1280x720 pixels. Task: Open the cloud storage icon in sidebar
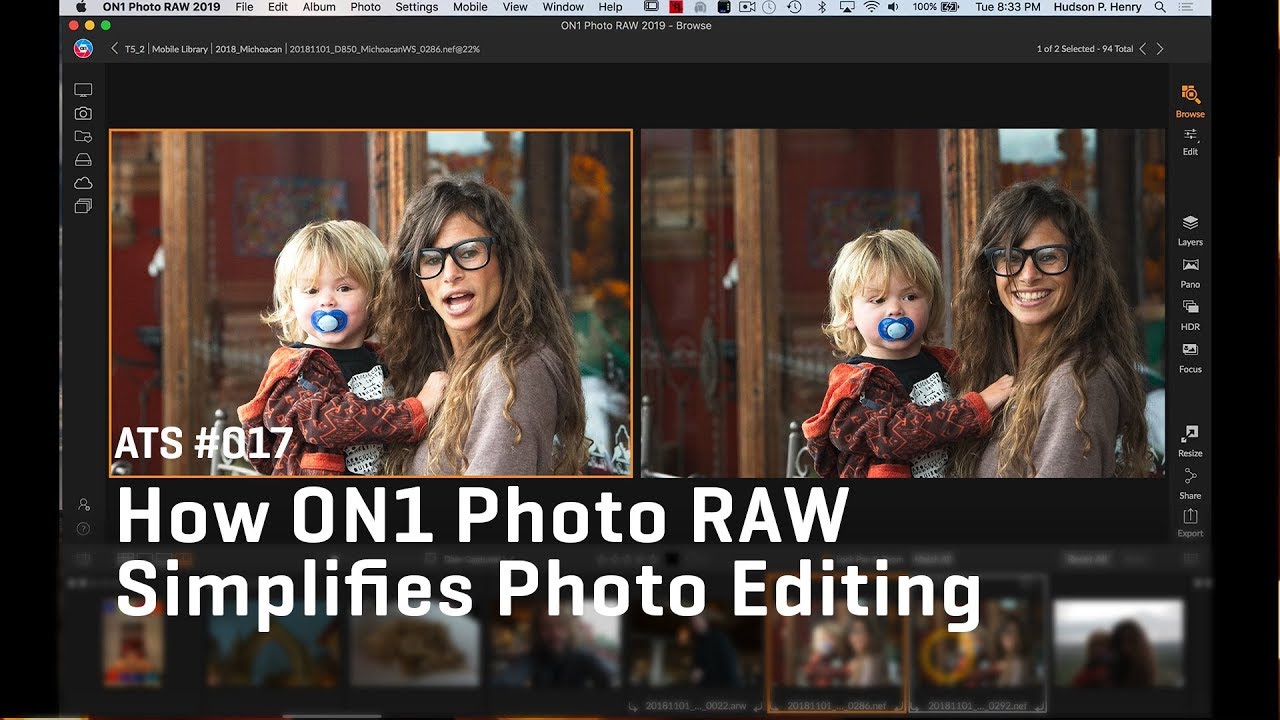[83, 183]
